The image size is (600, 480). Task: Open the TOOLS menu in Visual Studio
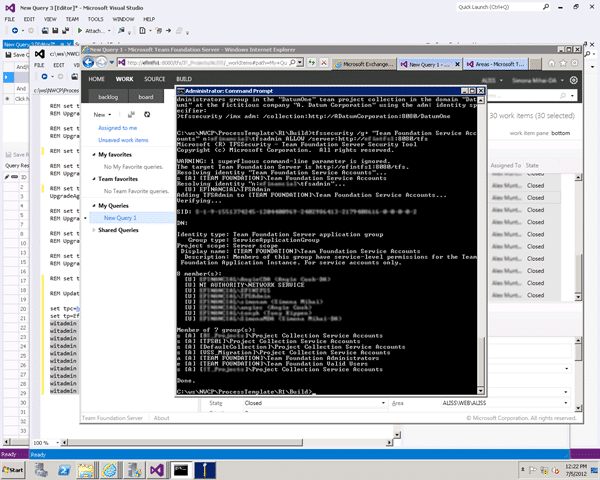[x=95, y=19]
